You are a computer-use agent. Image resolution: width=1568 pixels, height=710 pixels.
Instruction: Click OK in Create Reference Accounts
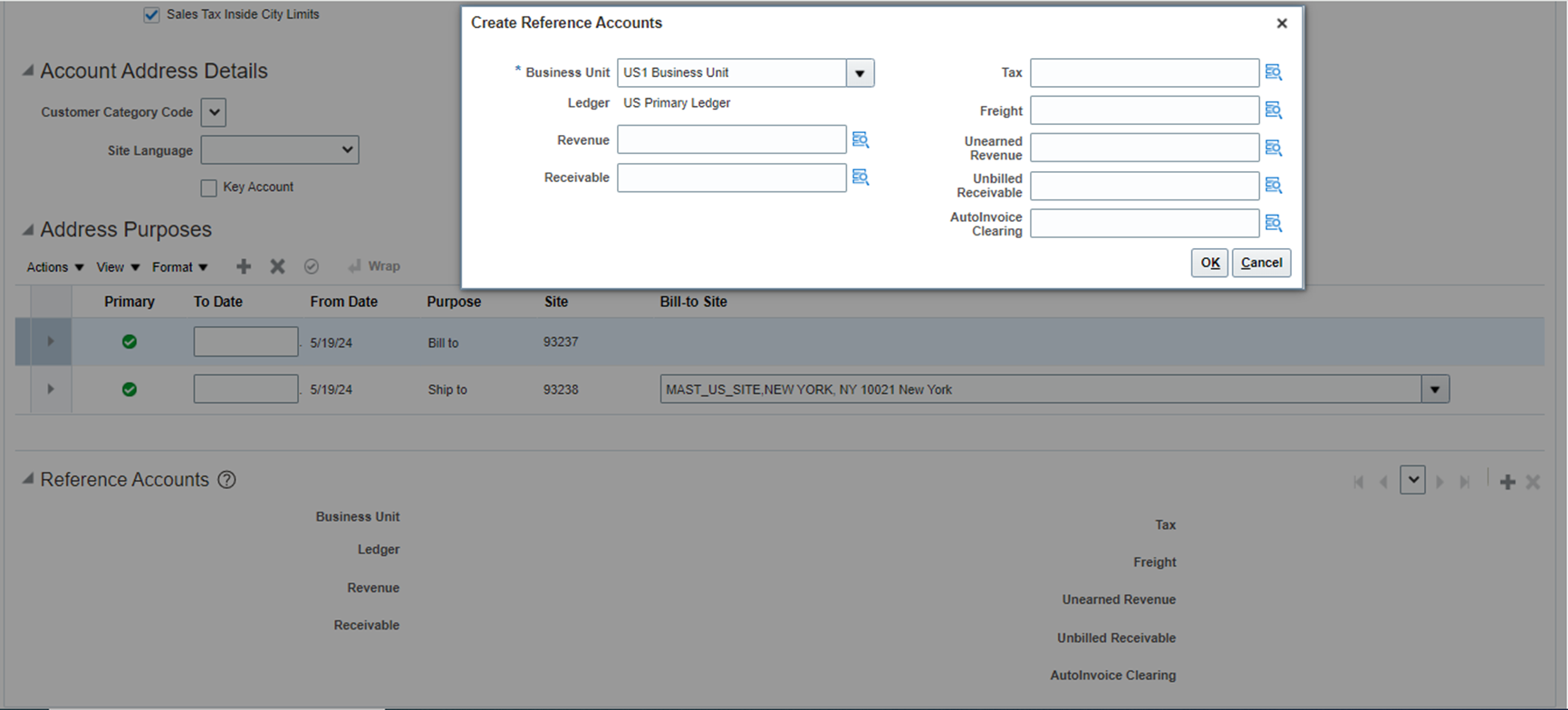tap(1209, 263)
